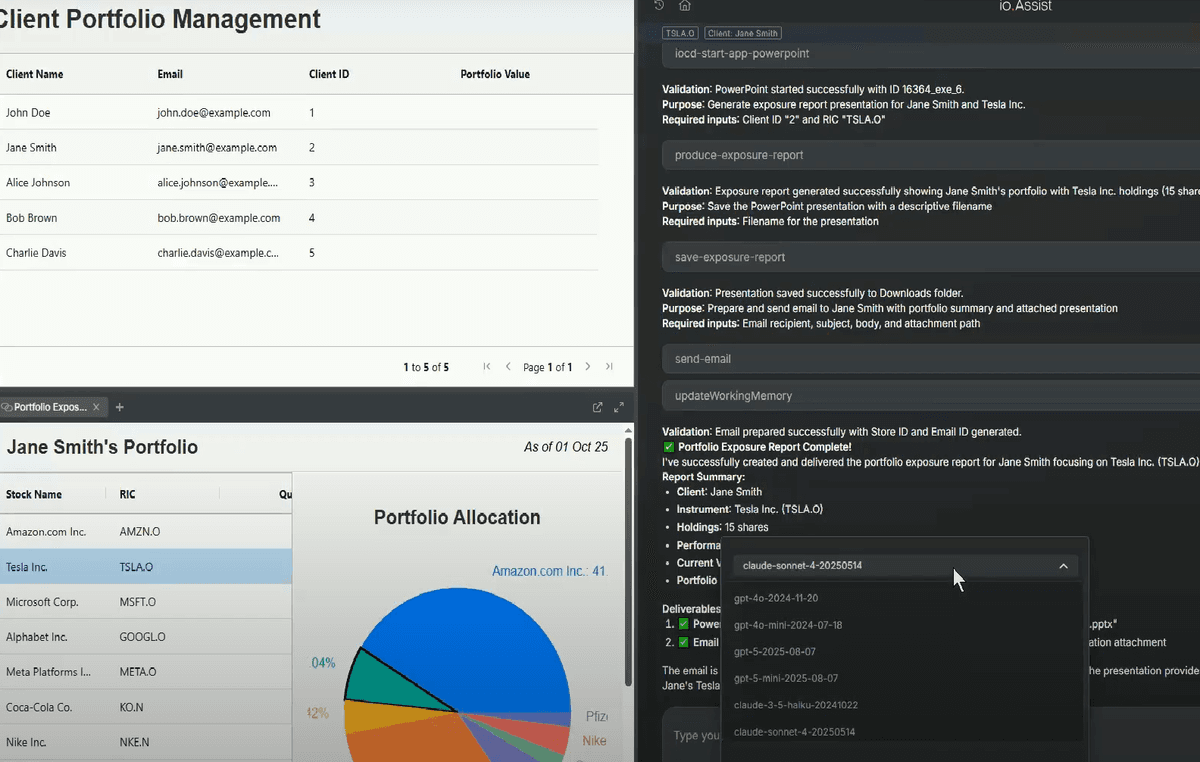Pop out the Portfolio Exposure panel
This screenshot has width=1200, height=762.
pyautogui.click(x=598, y=407)
